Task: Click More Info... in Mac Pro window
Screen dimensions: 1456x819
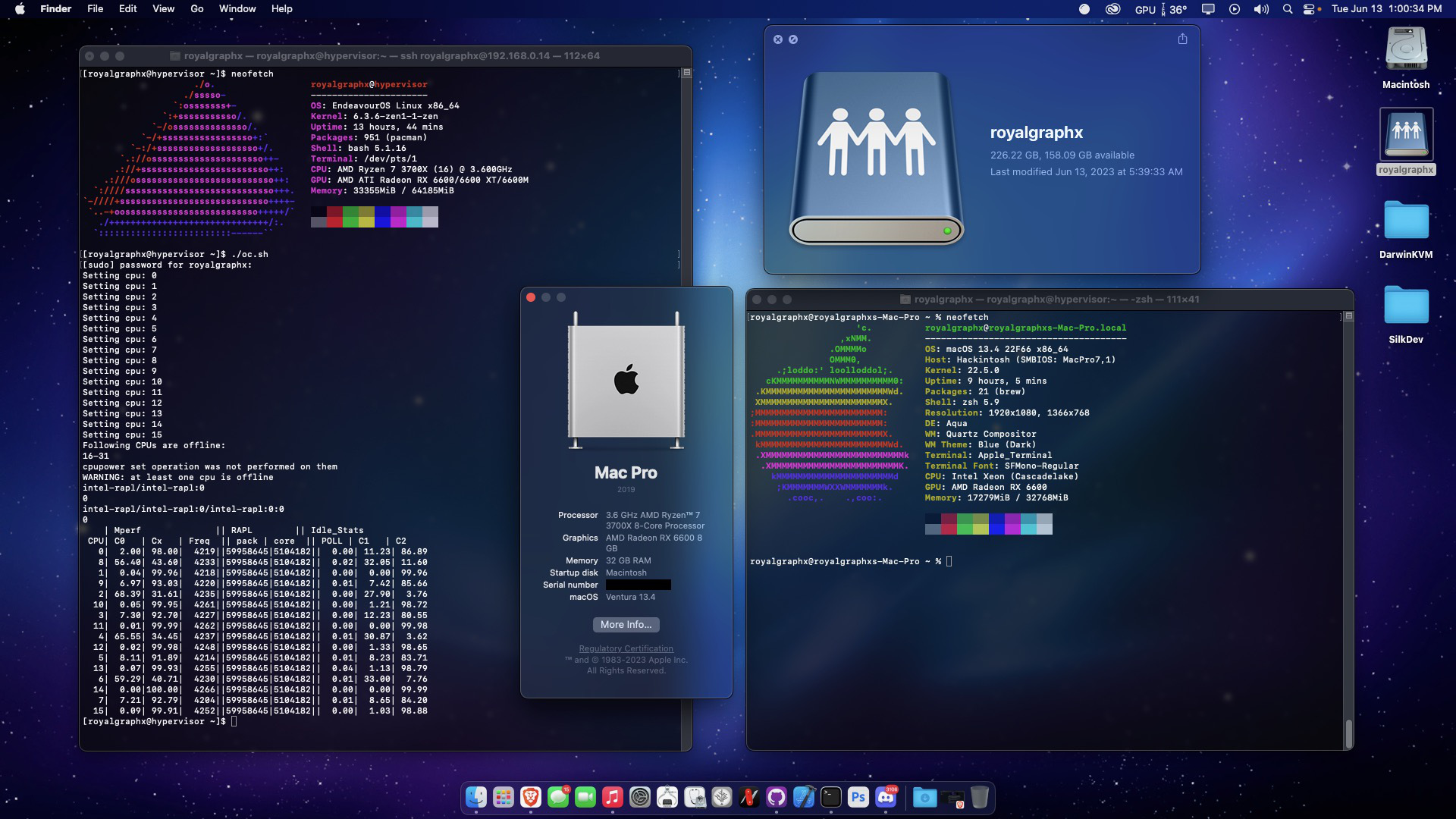Action: pos(626,624)
